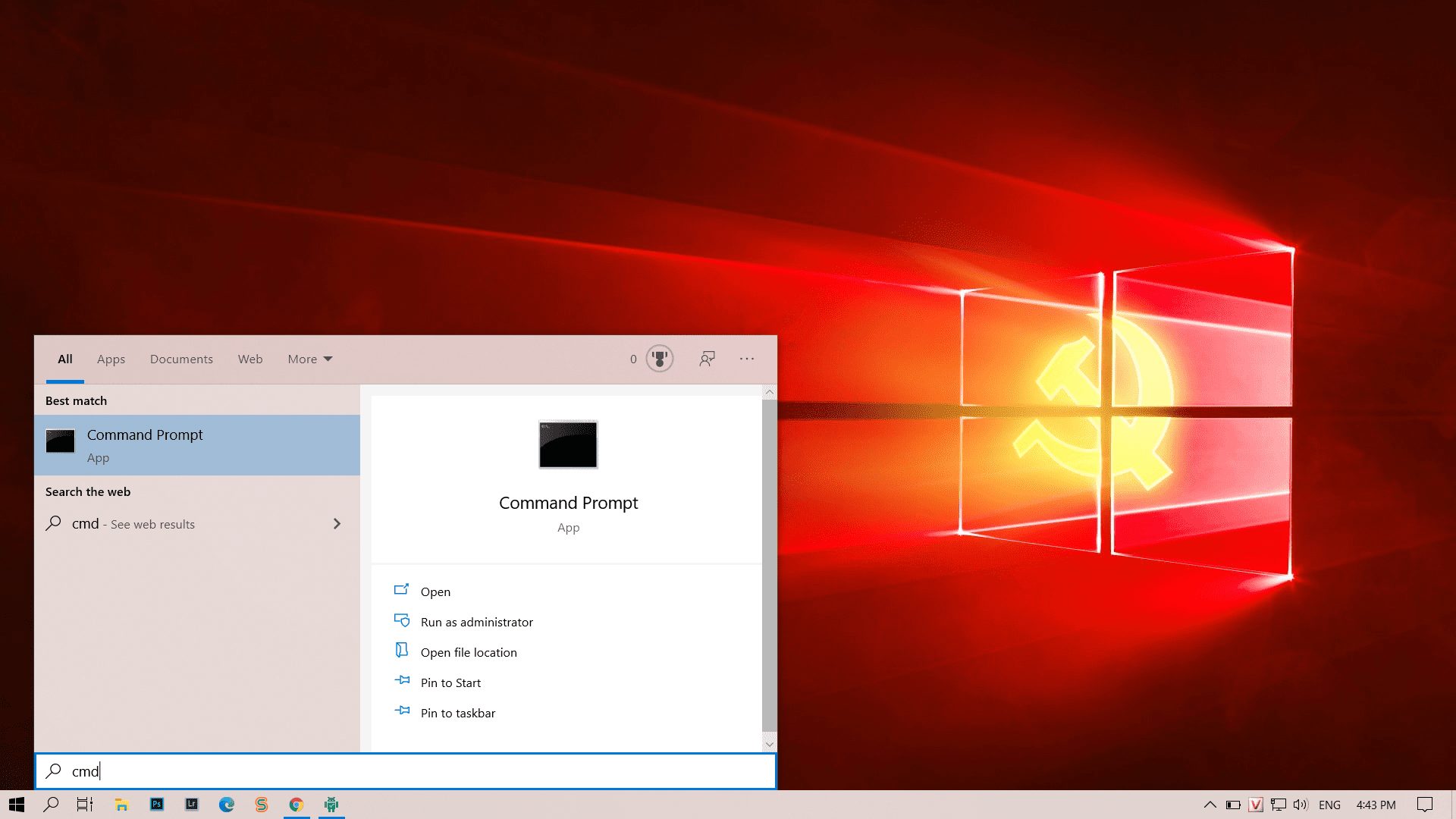
Task: Open the red V tray application
Action: [1256, 805]
